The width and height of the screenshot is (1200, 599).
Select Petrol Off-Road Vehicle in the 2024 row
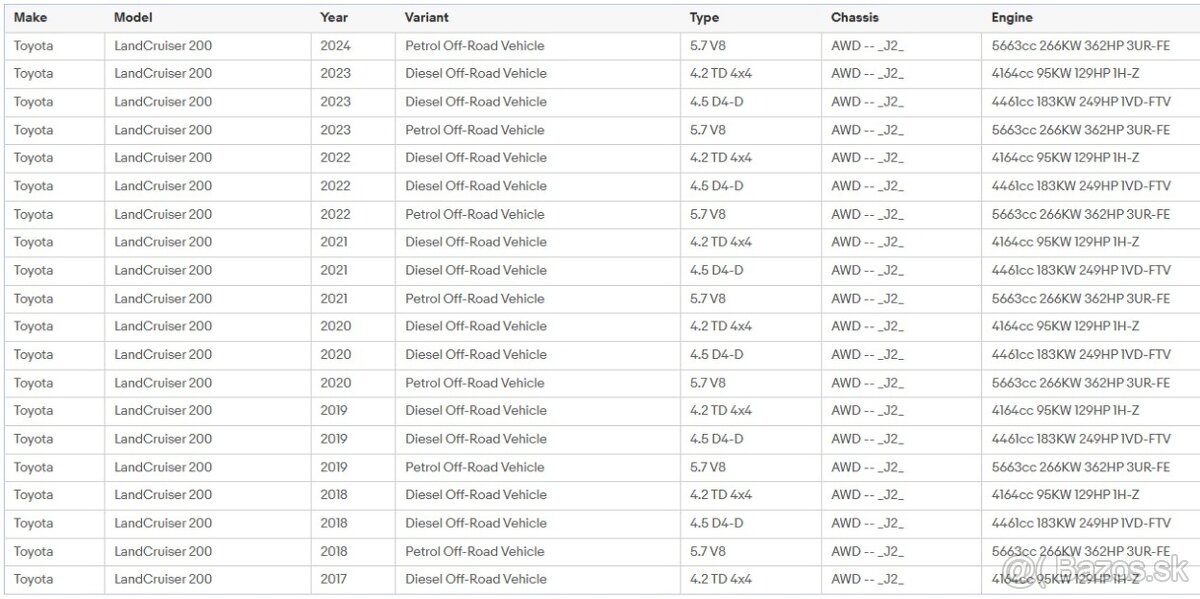coord(475,45)
